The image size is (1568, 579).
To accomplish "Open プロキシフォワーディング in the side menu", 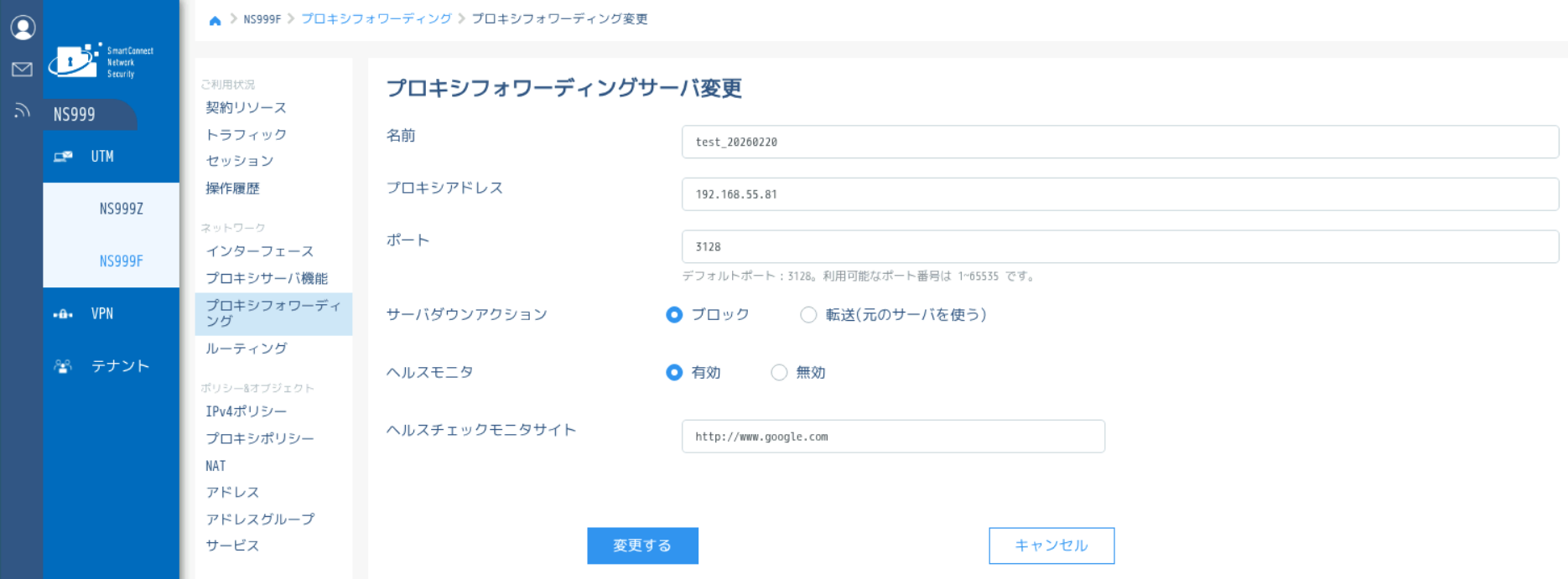I will [273, 313].
